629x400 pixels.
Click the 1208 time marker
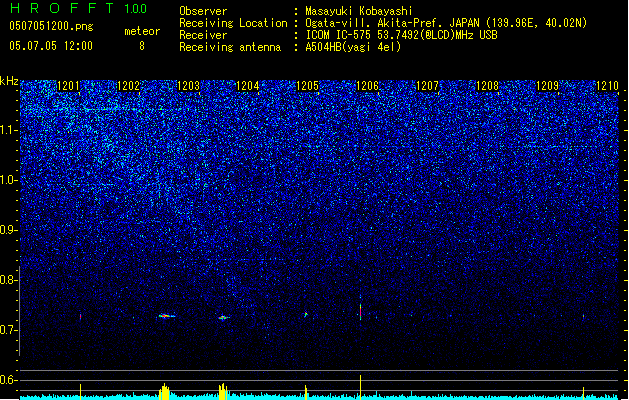click(487, 85)
